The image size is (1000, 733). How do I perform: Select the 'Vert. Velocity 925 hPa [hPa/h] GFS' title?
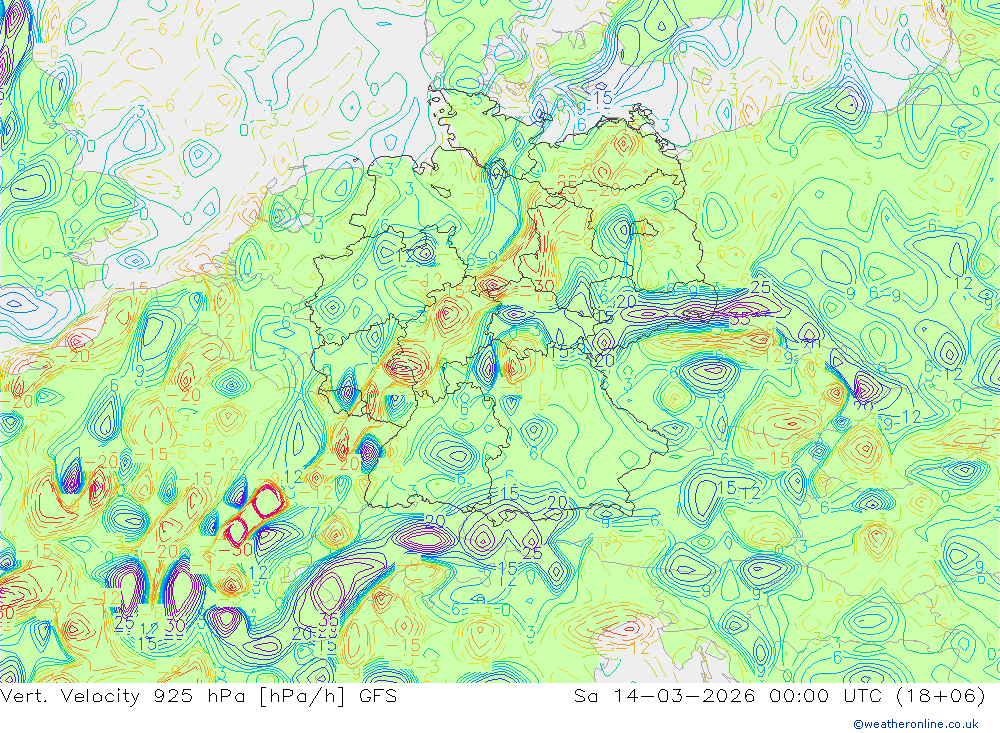coord(198,696)
